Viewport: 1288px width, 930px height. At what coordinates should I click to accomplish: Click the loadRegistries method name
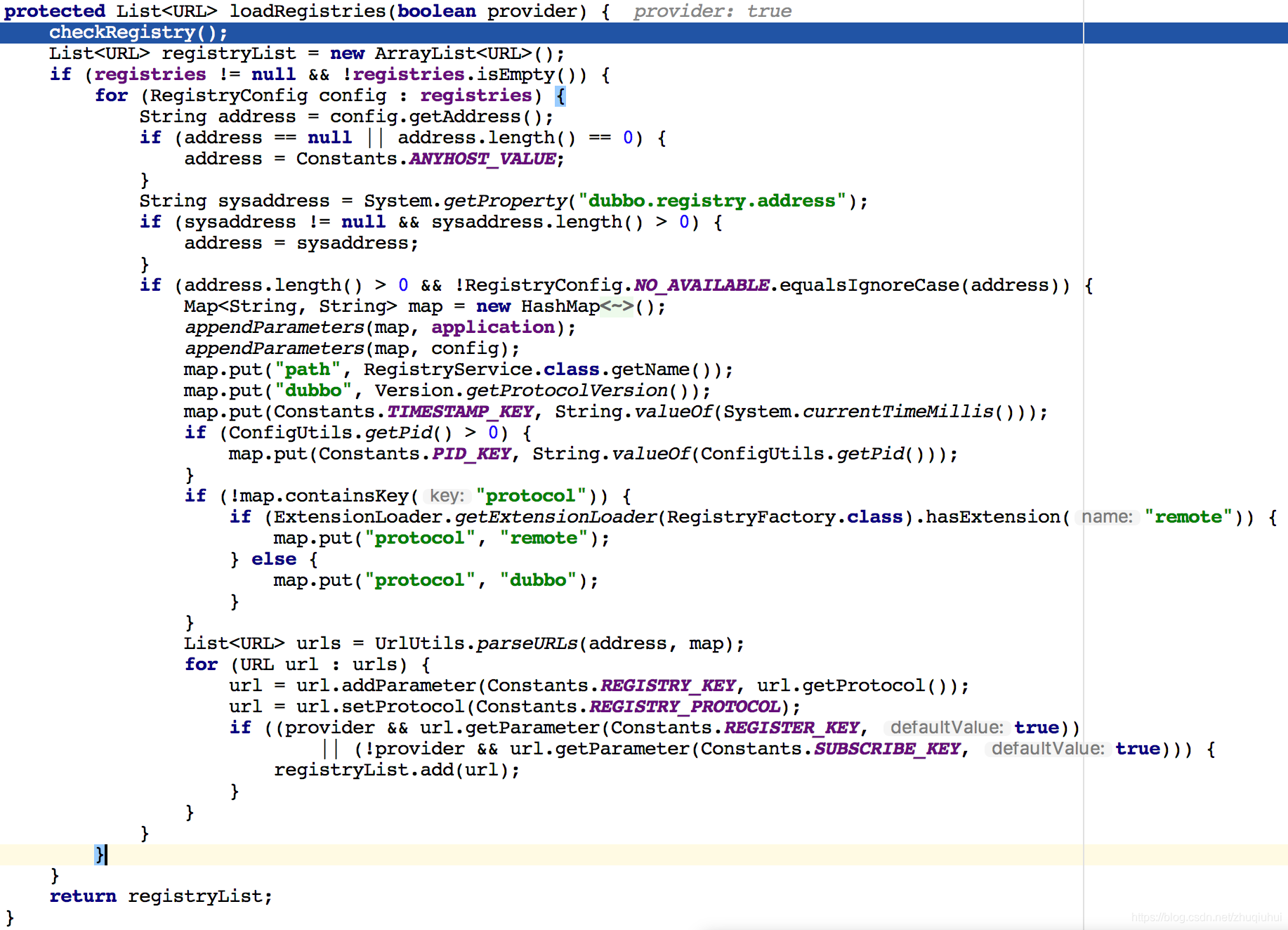pyautogui.click(x=308, y=11)
